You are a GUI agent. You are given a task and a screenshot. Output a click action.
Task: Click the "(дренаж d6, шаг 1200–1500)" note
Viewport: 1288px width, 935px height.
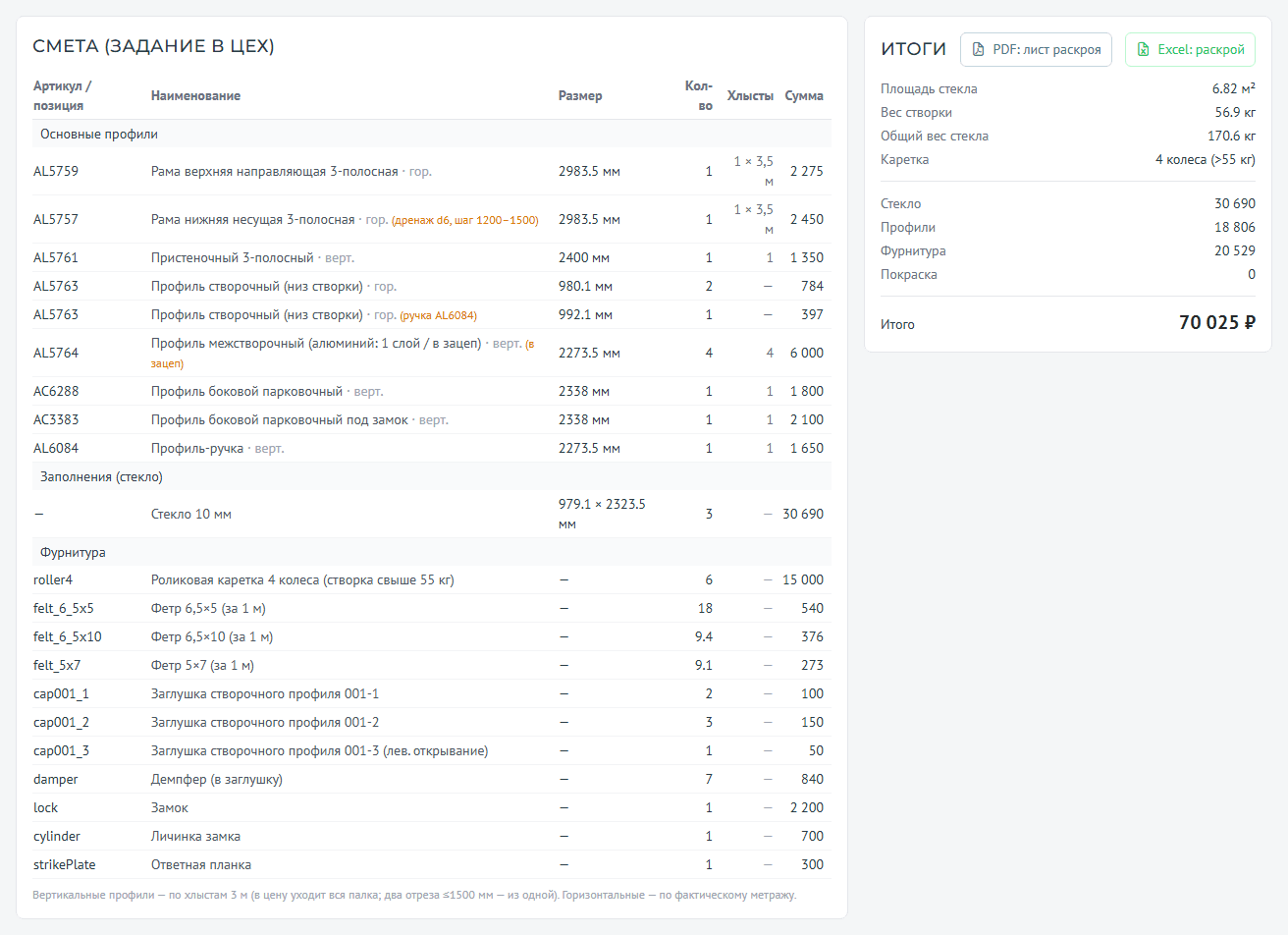coord(465,220)
